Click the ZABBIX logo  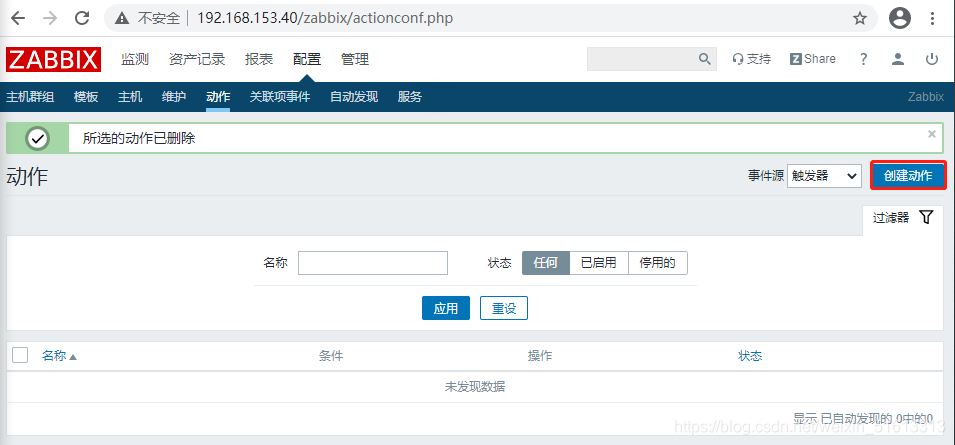pos(54,59)
